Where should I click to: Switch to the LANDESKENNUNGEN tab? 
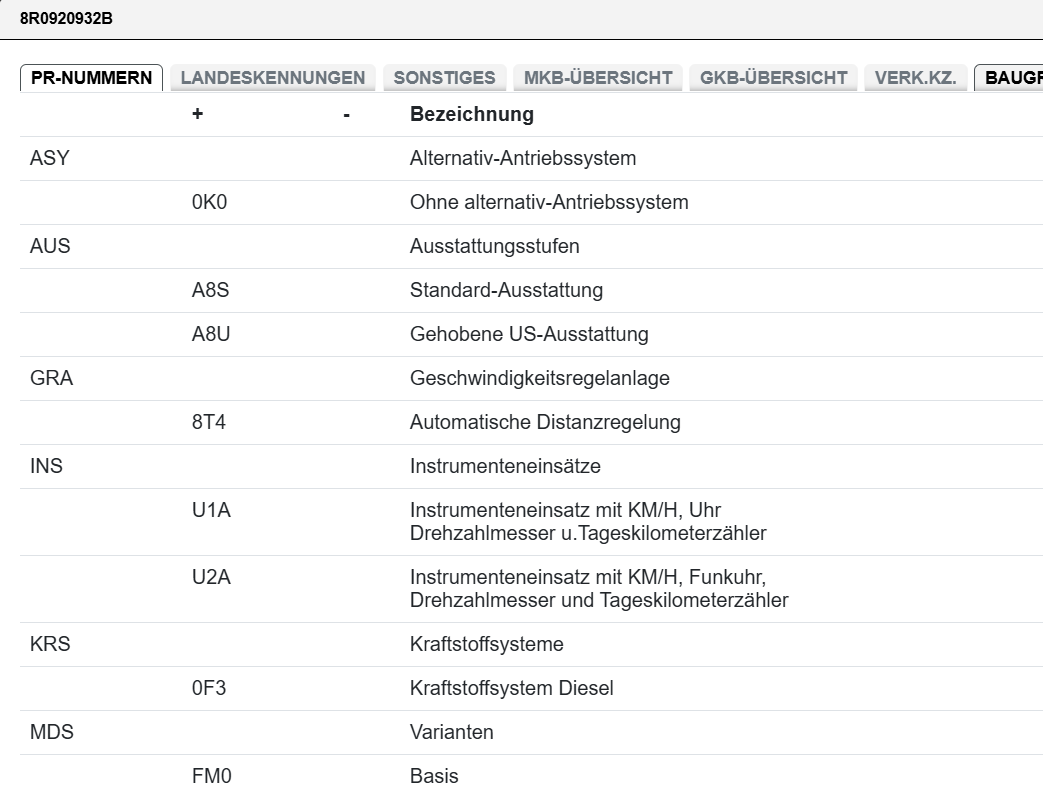pos(272,78)
